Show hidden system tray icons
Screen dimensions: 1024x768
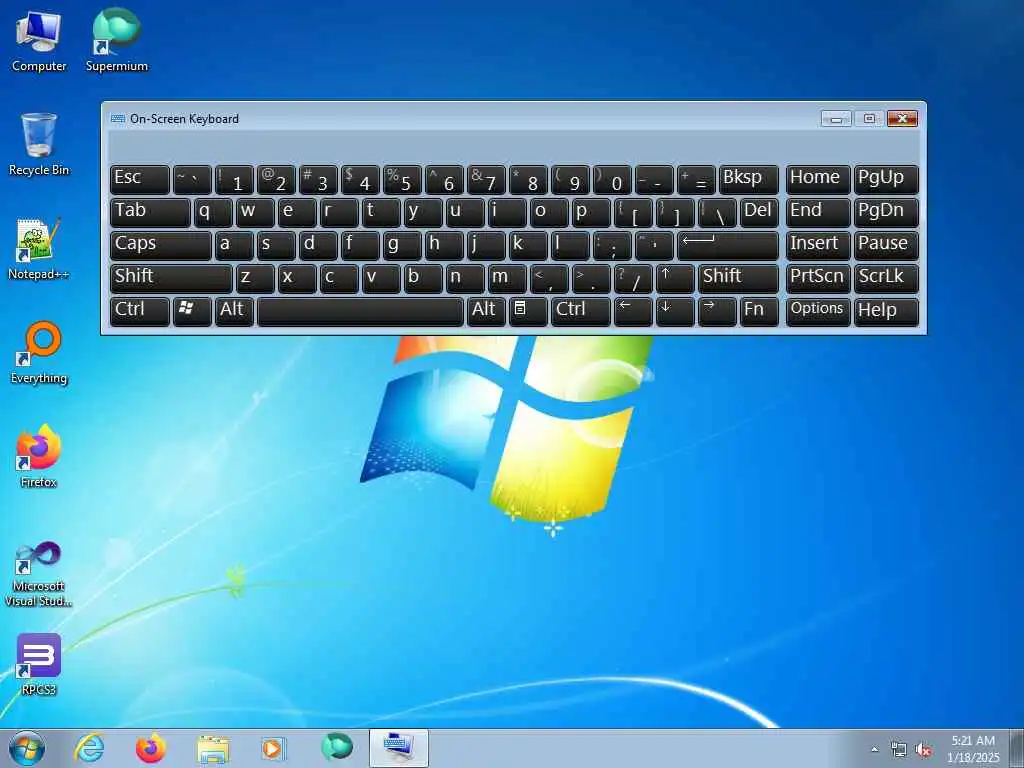click(x=874, y=750)
